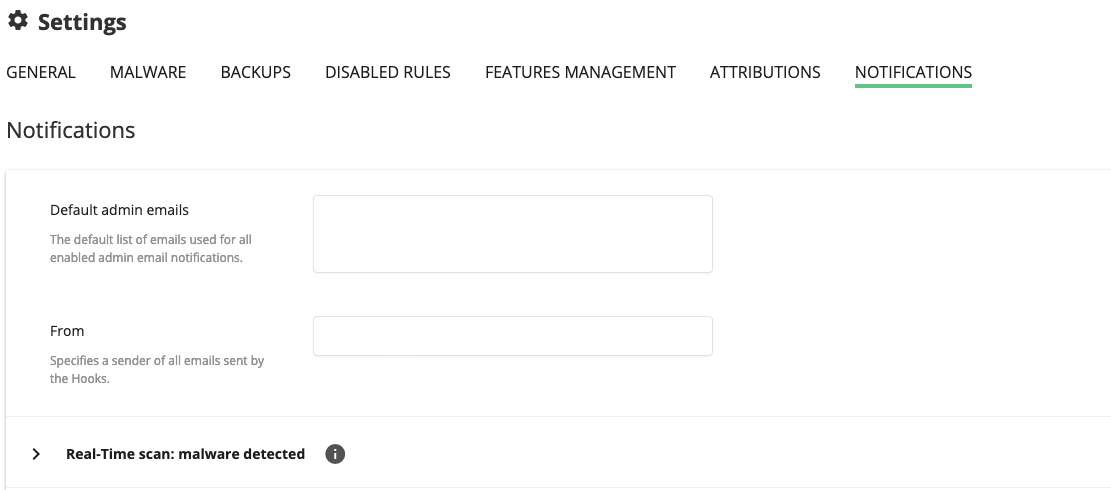Click the default email list description text
The image size is (1111, 490).
(x=150, y=249)
